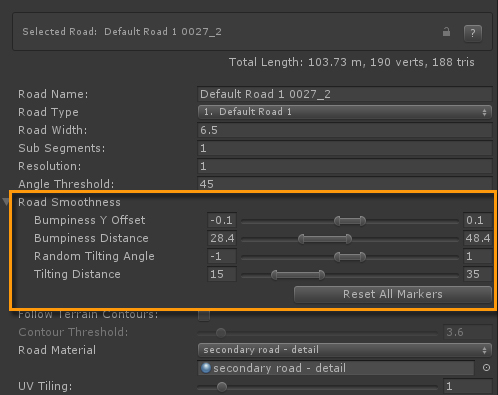Click the Angle Threshold label
Image resolution: width=498 pixels, height=395 pixels.
point(66,184)
